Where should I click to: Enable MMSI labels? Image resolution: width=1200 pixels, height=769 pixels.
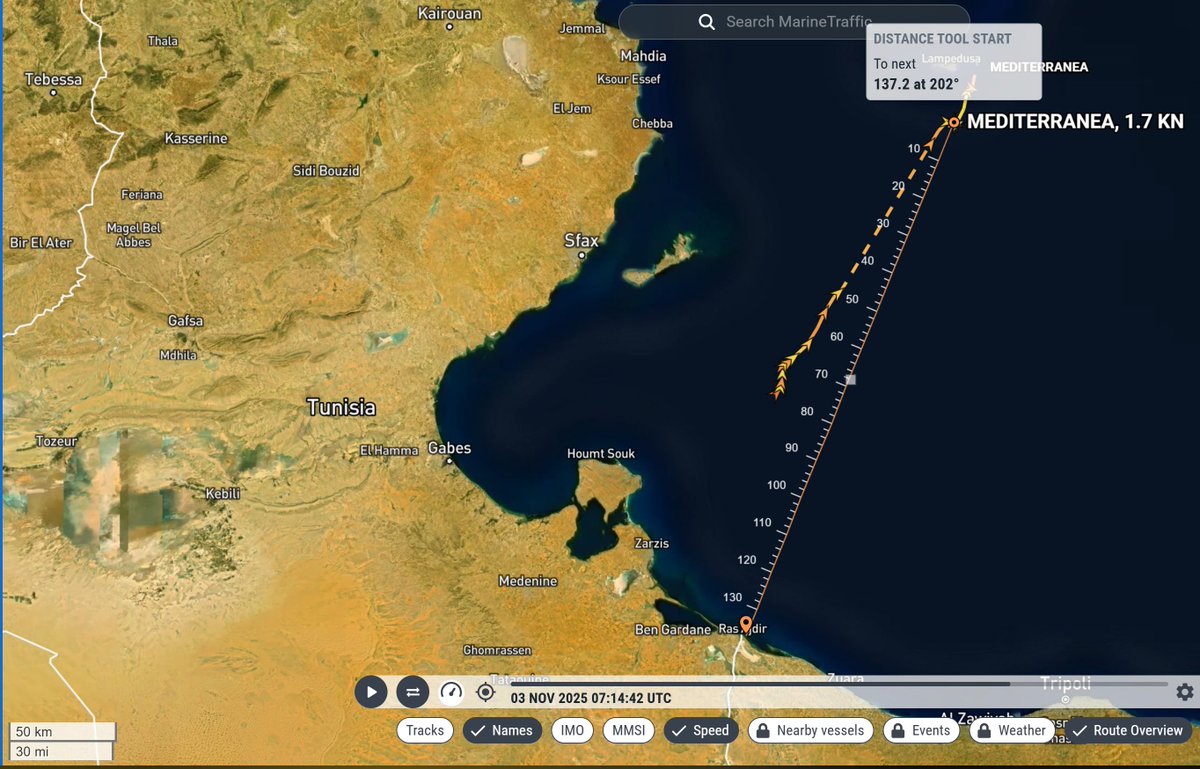(x=629, y=731)
